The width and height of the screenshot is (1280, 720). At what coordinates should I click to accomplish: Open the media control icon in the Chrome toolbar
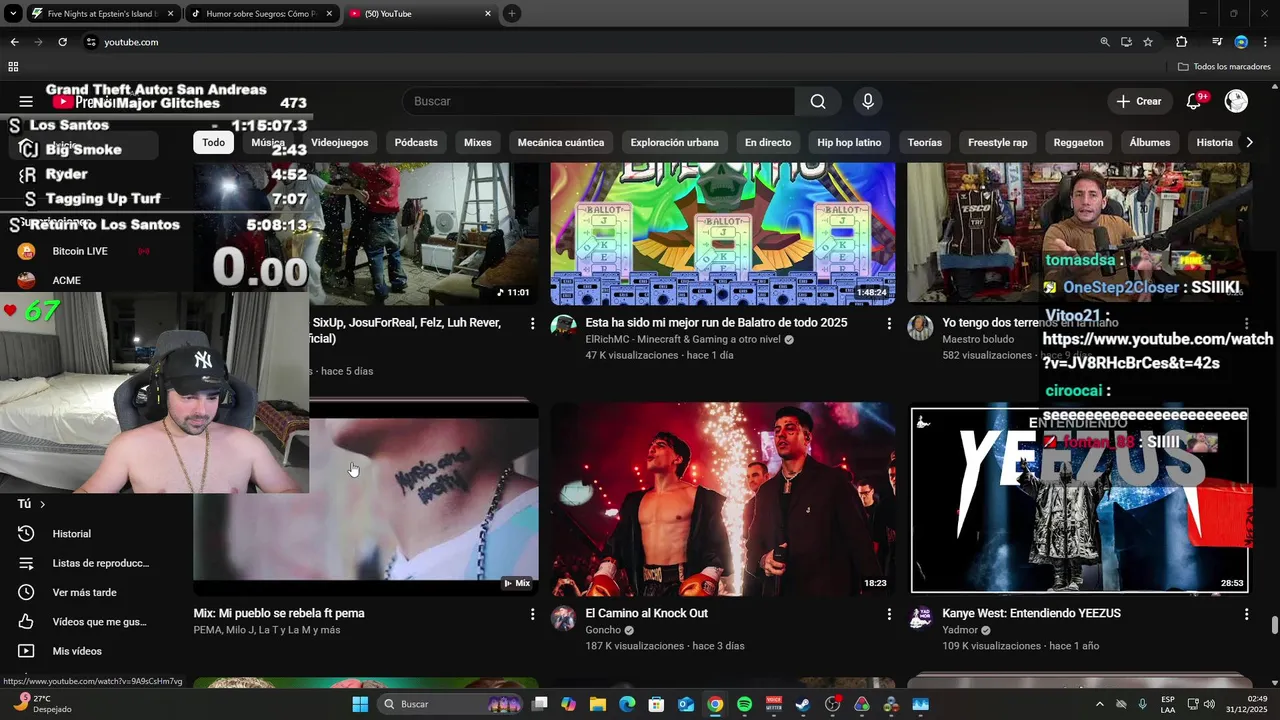[x=1217, y=42]
